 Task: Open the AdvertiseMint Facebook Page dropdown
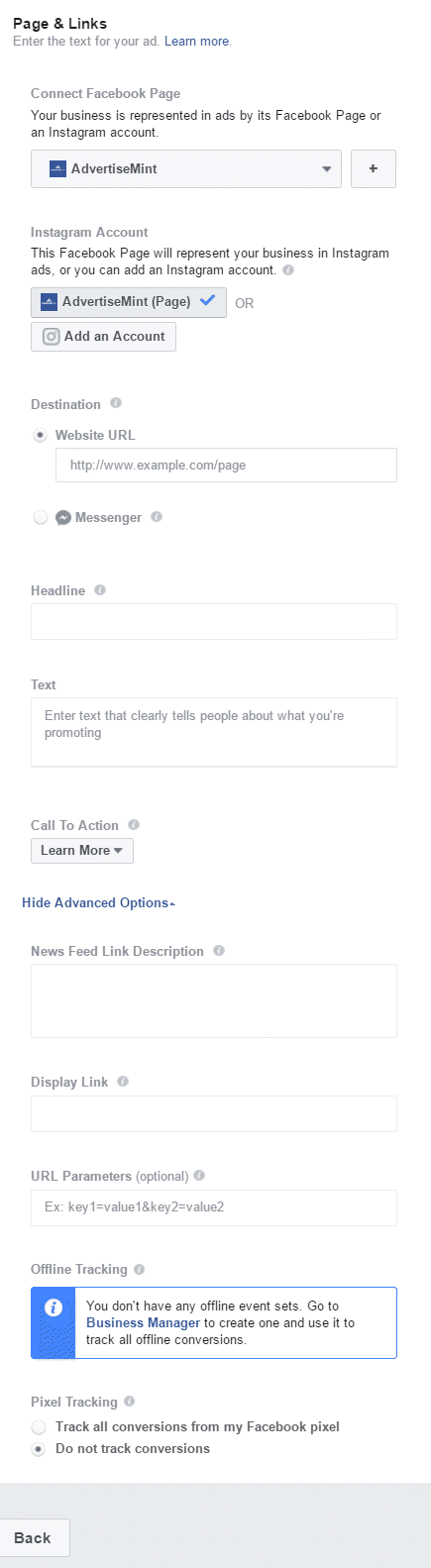click(x=186, y=169)
